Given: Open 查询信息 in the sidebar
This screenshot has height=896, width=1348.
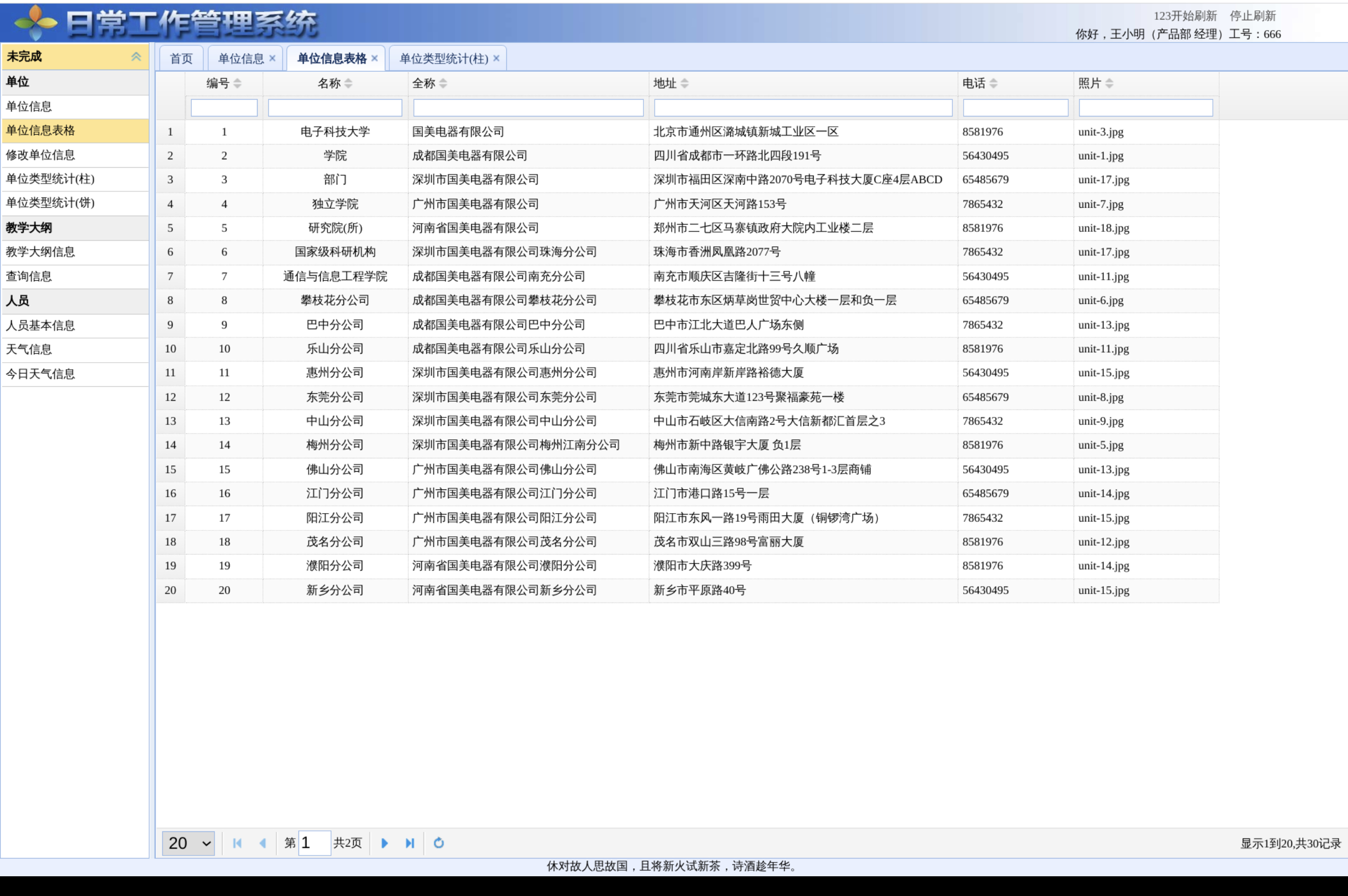Looking at the screenshot, I should [75, 277].
